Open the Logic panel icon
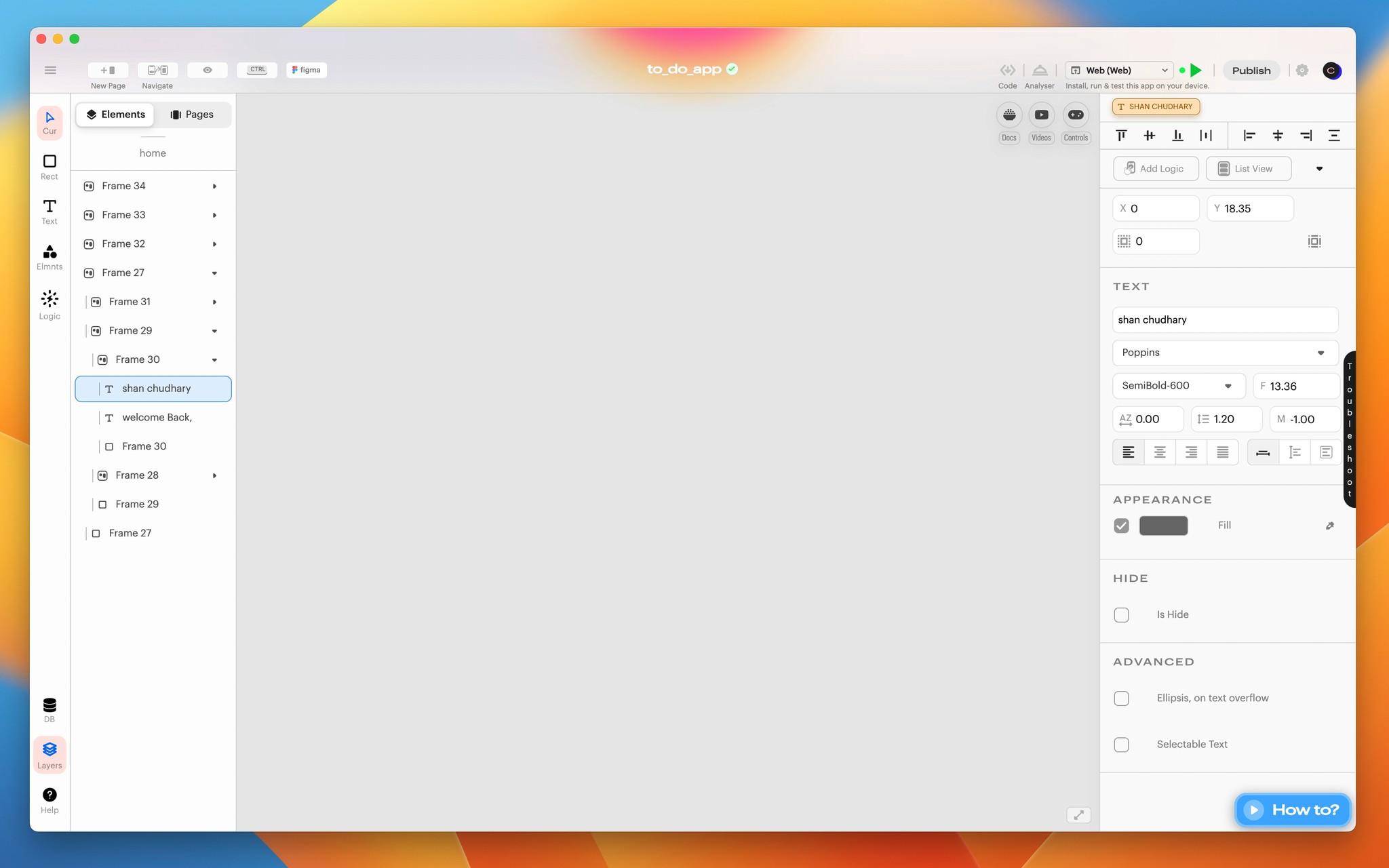Viewport: 1389px width, 868px height. (50, 304)
